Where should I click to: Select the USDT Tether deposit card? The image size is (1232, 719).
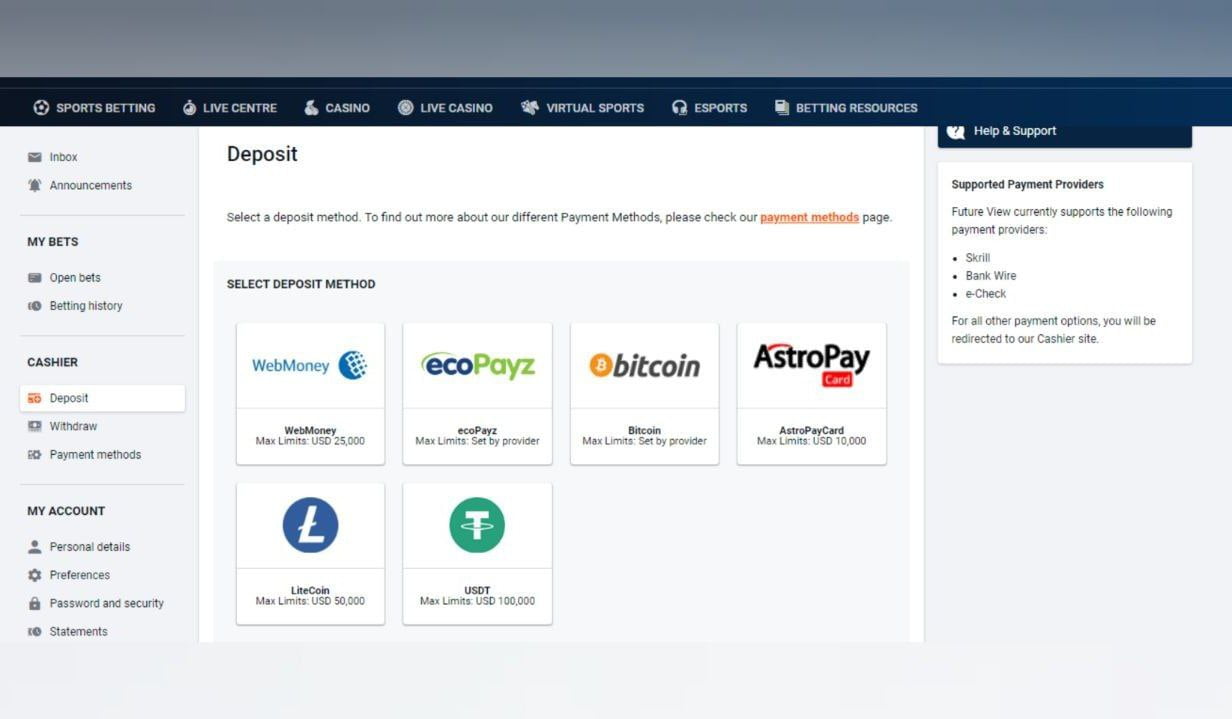click(x=477, y=553)
